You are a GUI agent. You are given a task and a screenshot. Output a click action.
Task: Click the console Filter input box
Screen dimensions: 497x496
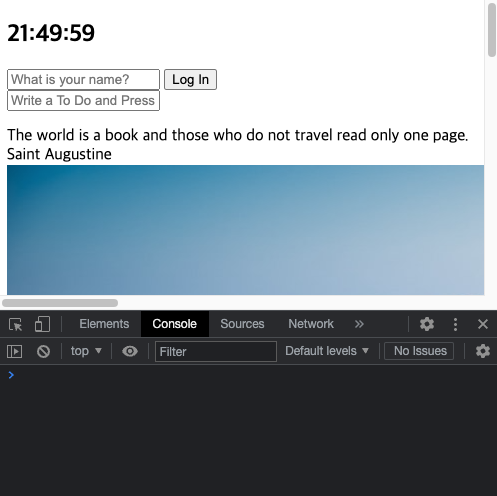coord(216,351)
